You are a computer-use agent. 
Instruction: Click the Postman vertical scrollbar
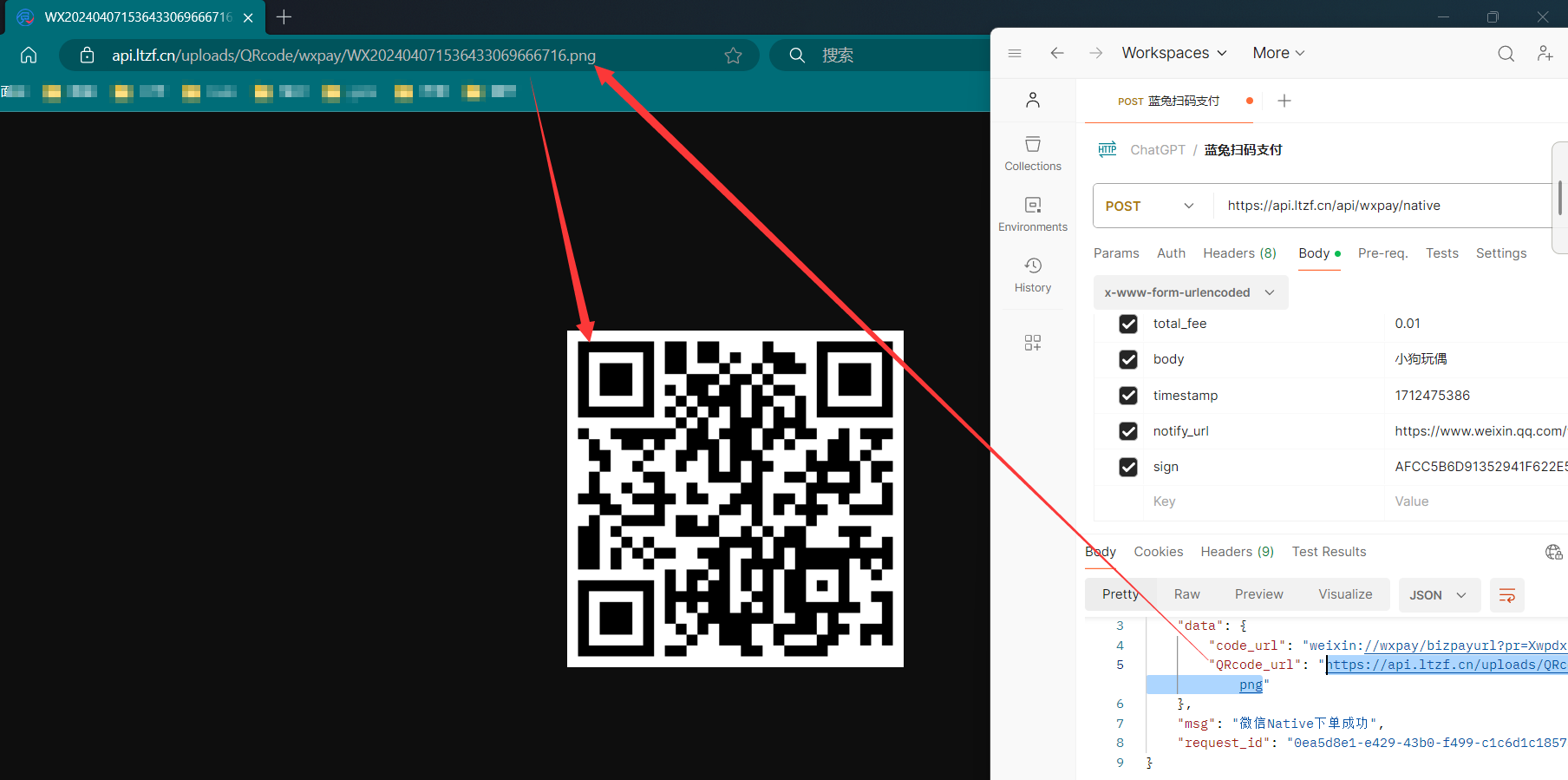(1559, 198)
